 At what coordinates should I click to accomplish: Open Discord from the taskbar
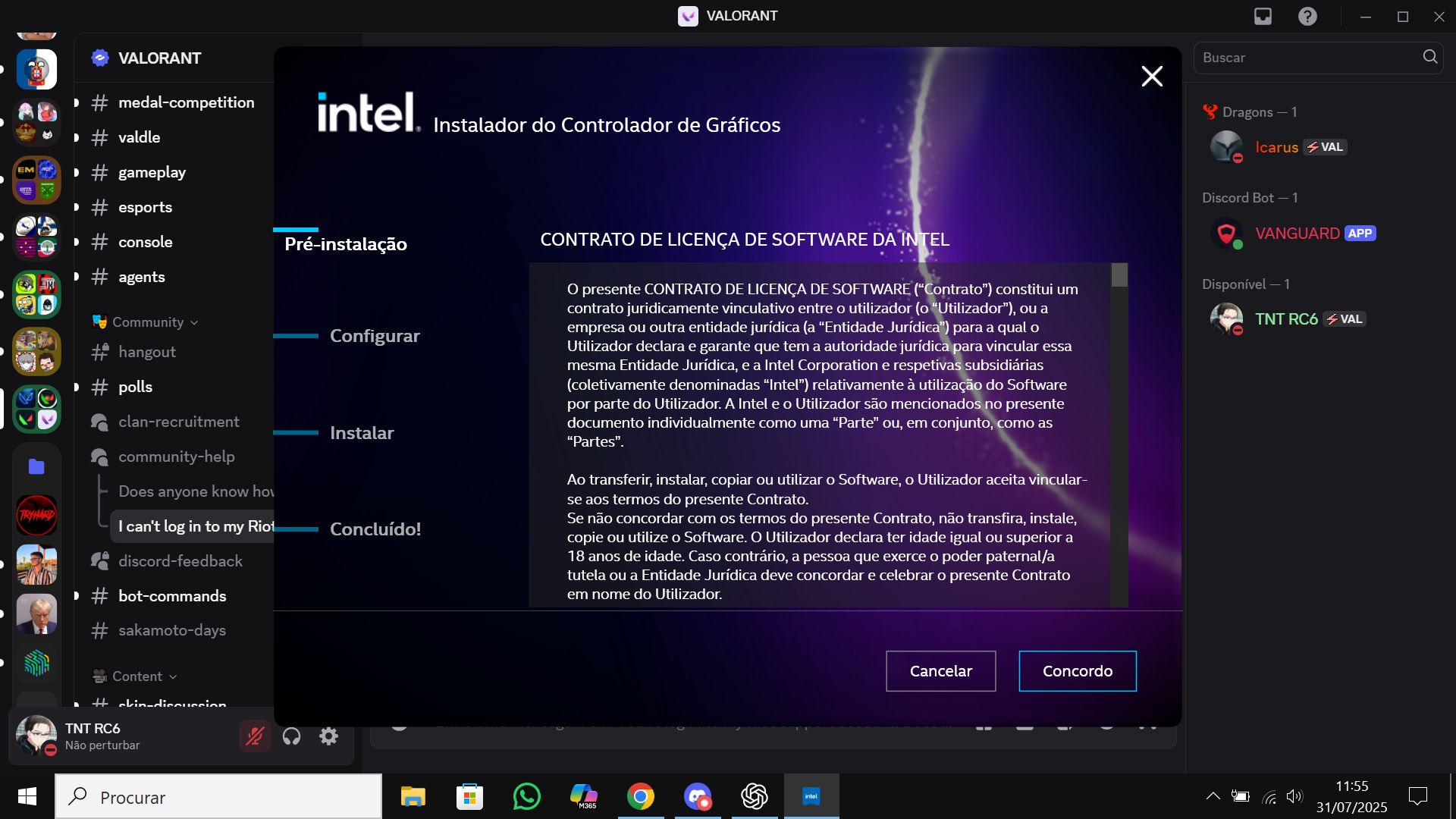click(698, 796)
